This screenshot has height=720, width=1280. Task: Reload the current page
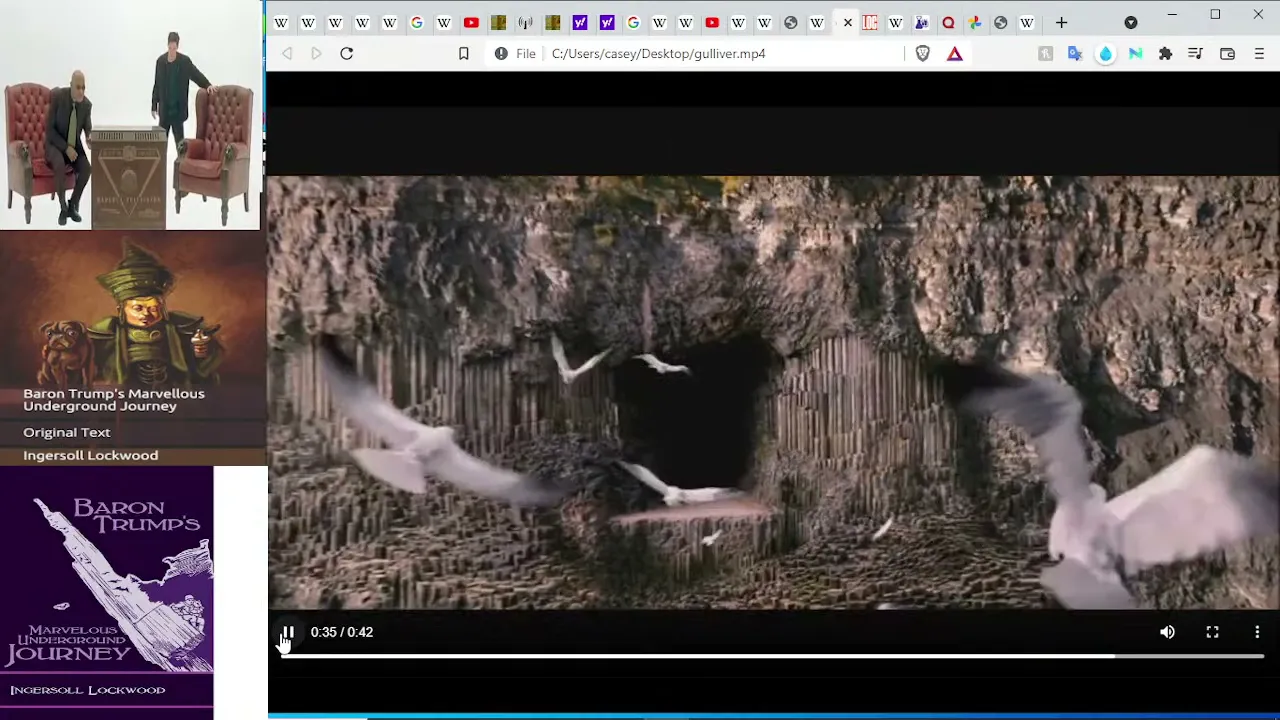click(x=347, y=53)
